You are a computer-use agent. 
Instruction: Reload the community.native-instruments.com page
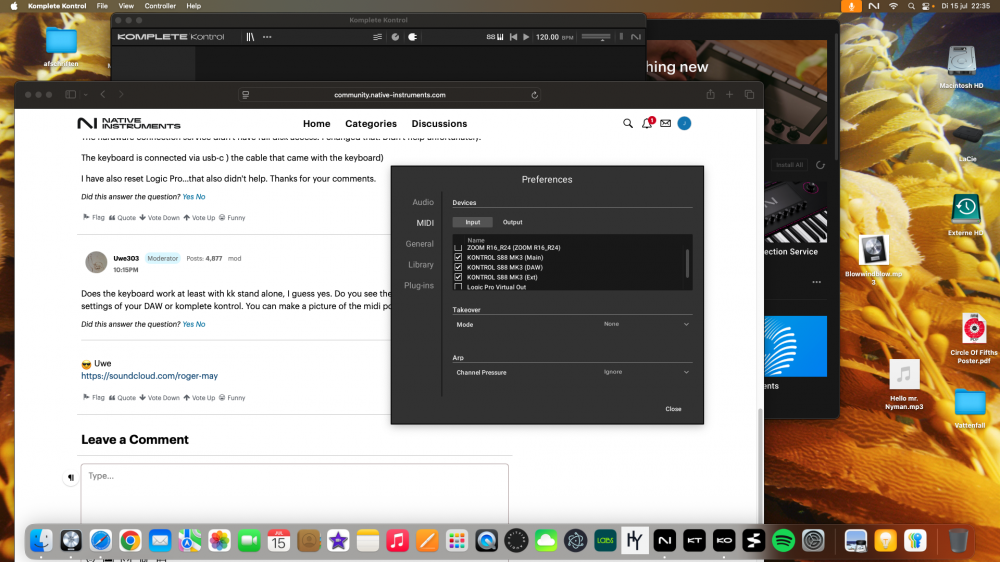[534, 95]
